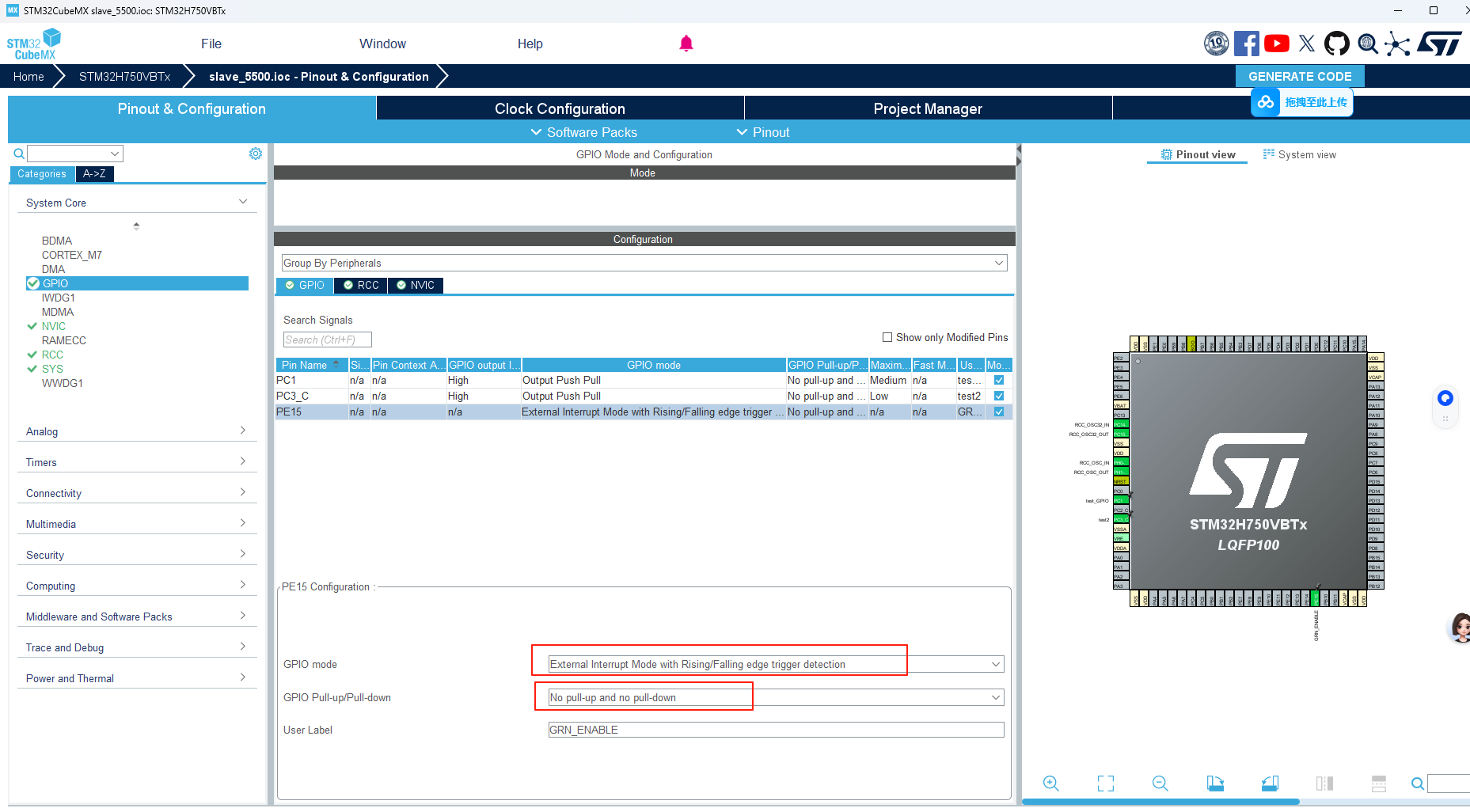Click the GENERATE CODE button
The image size is (1470, 812).
click(x=1300, y=76)
